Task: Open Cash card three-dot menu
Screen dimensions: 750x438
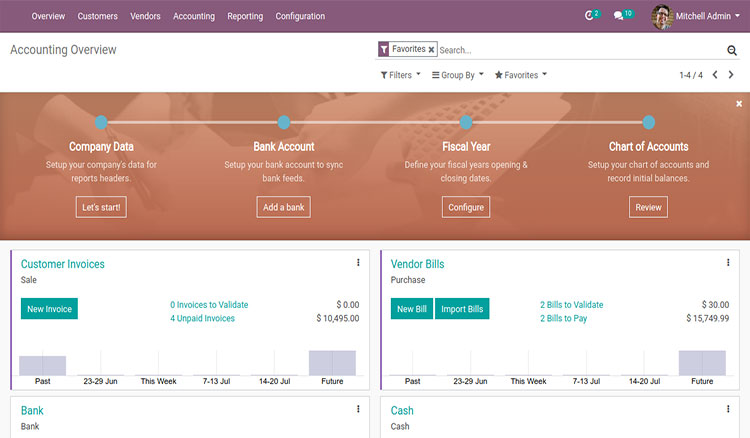Action: coord(728,409)
